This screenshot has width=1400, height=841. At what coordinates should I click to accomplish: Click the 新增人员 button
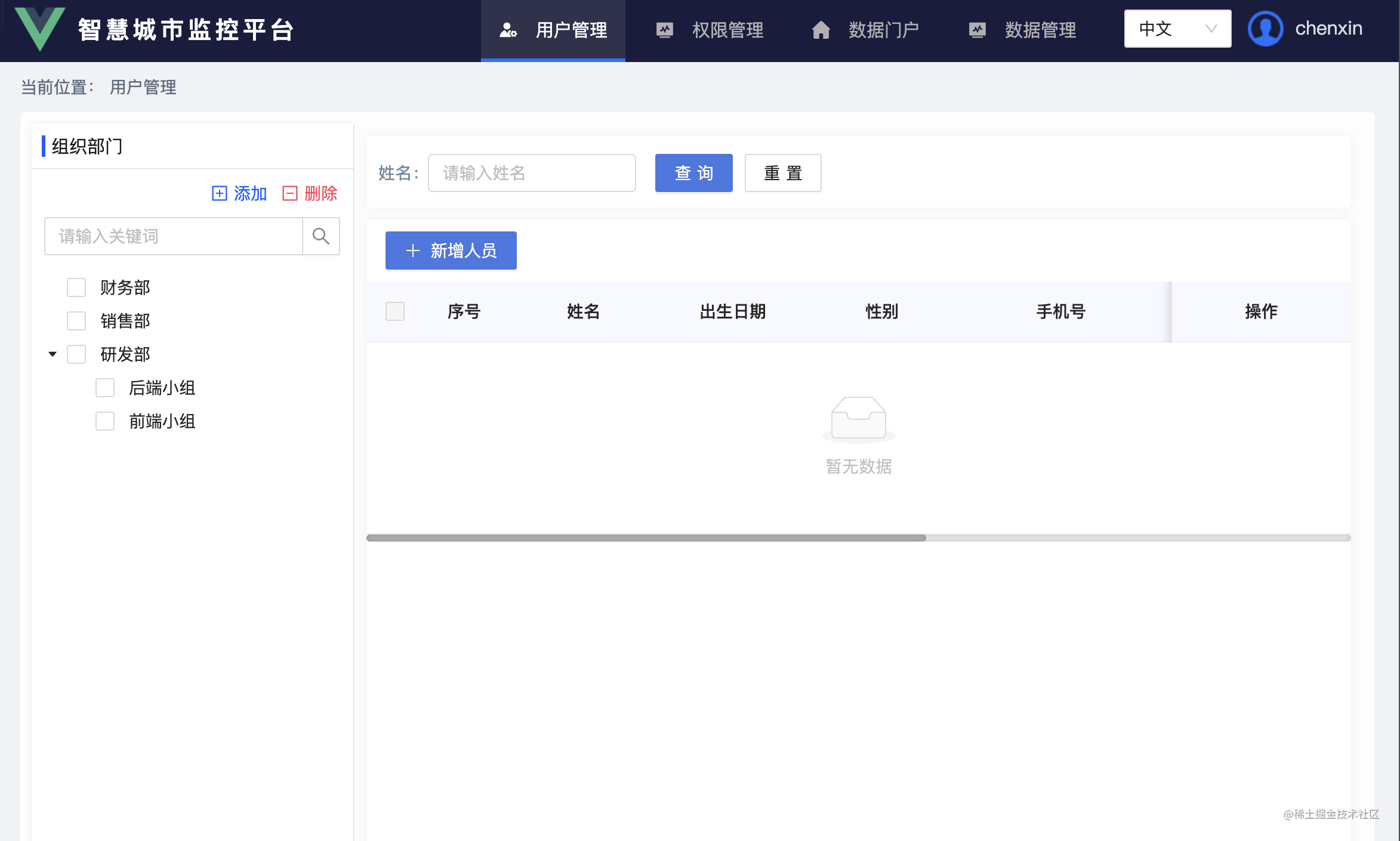[x=451, y=251]
